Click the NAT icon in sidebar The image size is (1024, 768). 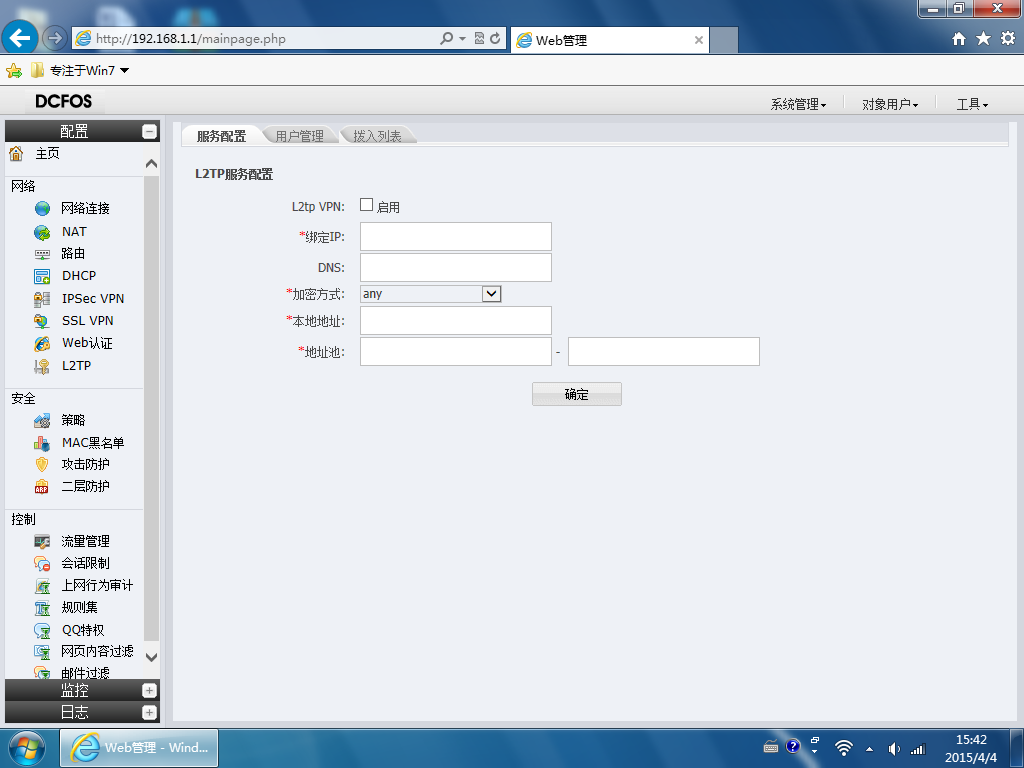pyautogui.click(x=42, y=232)
